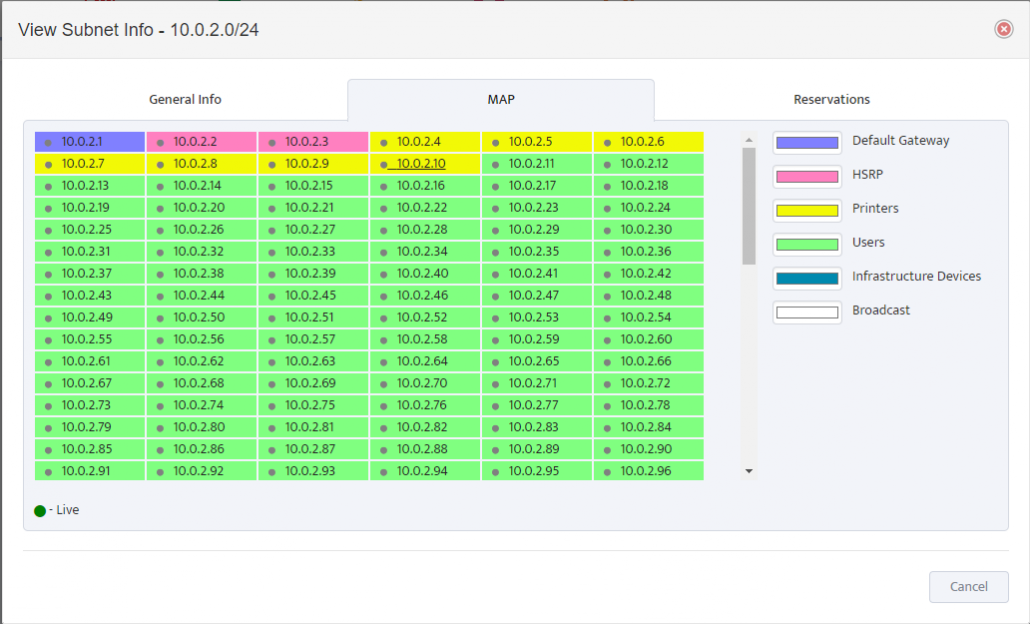Image resolution: width=1030 pixels, height=624 pixels.
Task: Open the Reservations tab
Action: point(832,99)
